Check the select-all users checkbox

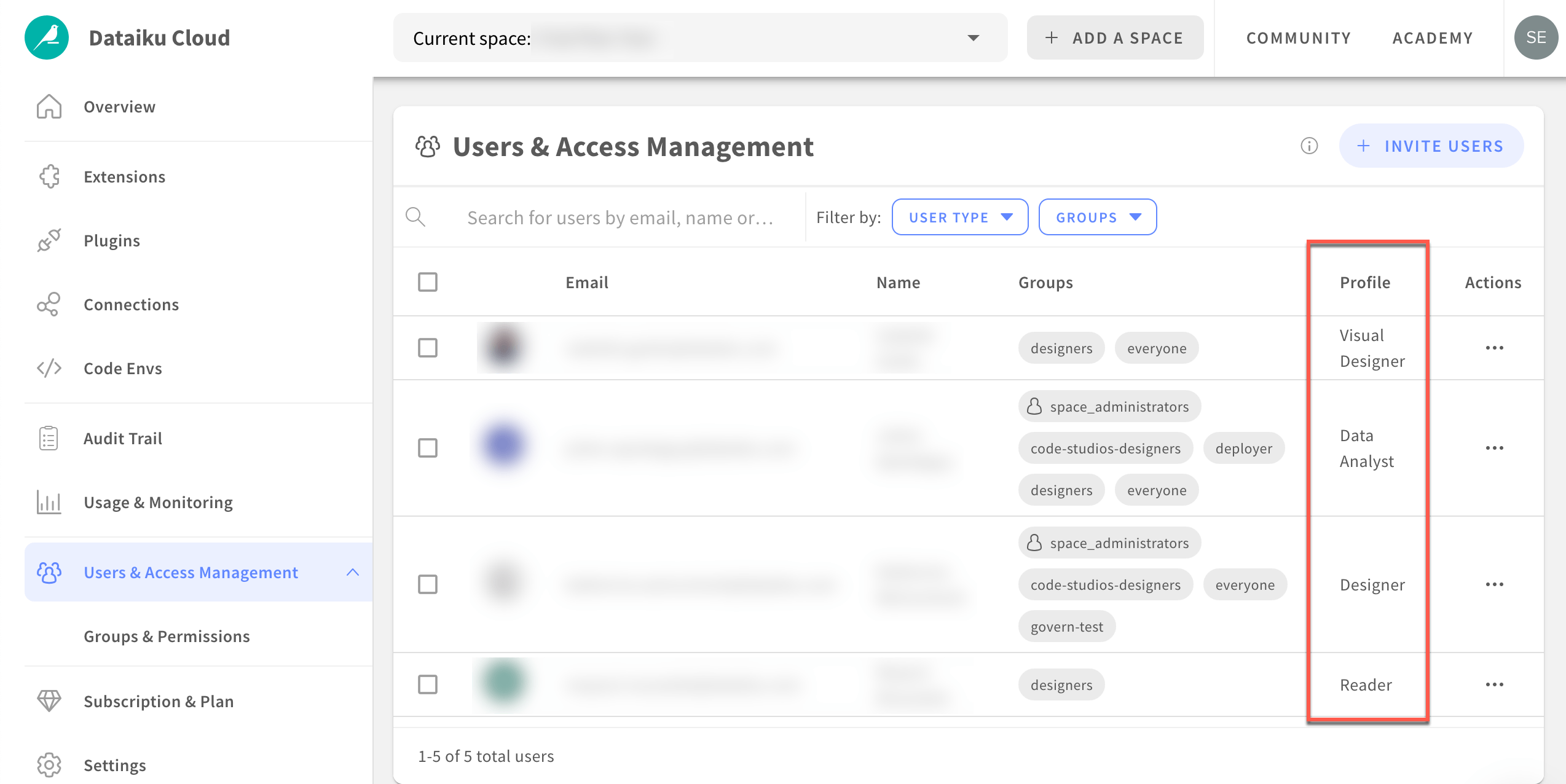428,281
